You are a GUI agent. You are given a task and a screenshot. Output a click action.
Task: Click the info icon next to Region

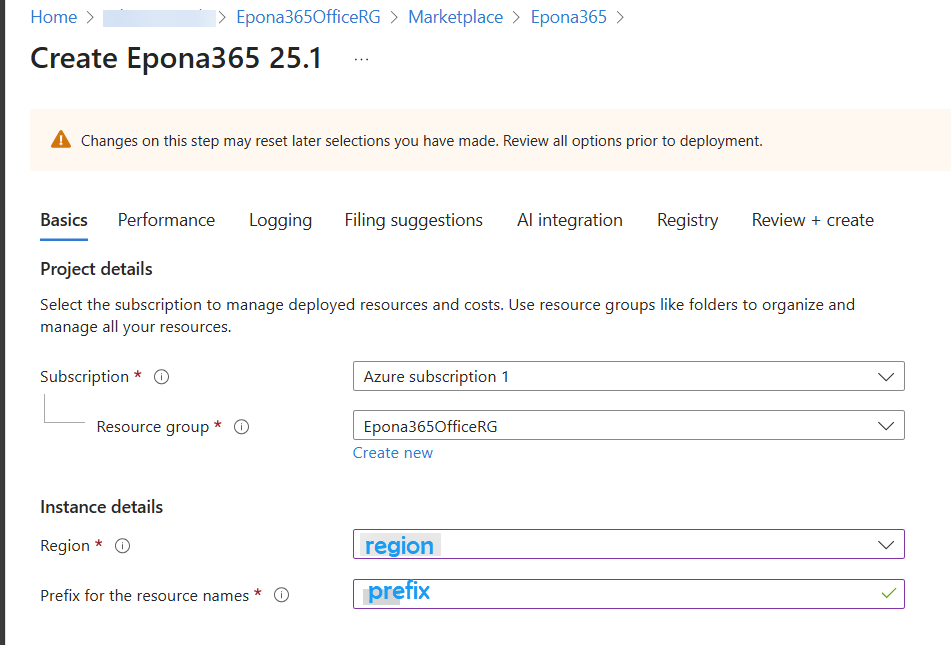pyautogui.click(x=123, y=546)
